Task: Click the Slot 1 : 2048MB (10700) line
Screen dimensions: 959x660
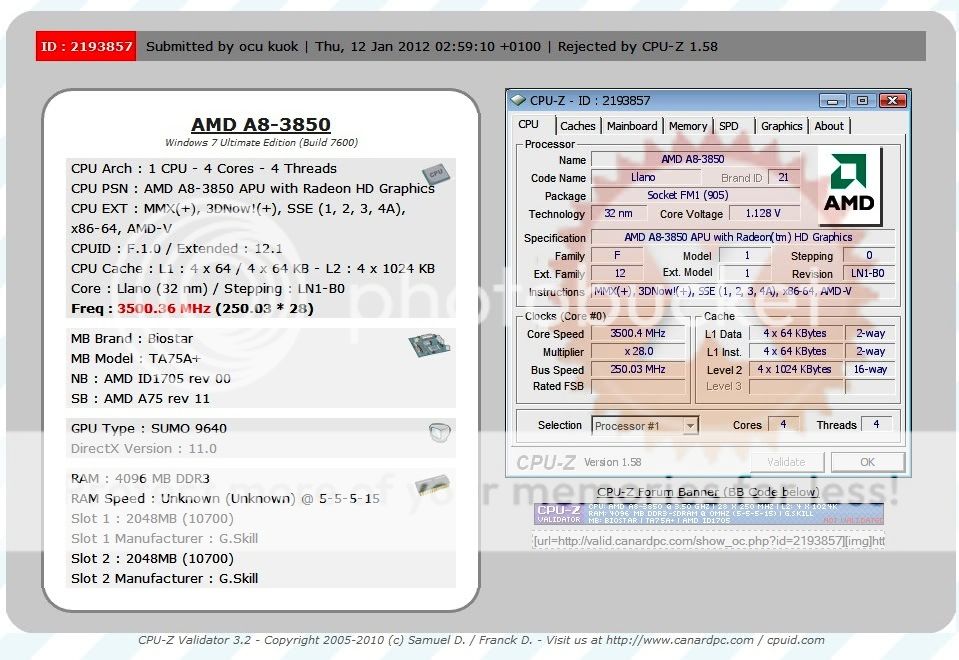Action: [152, 518]
